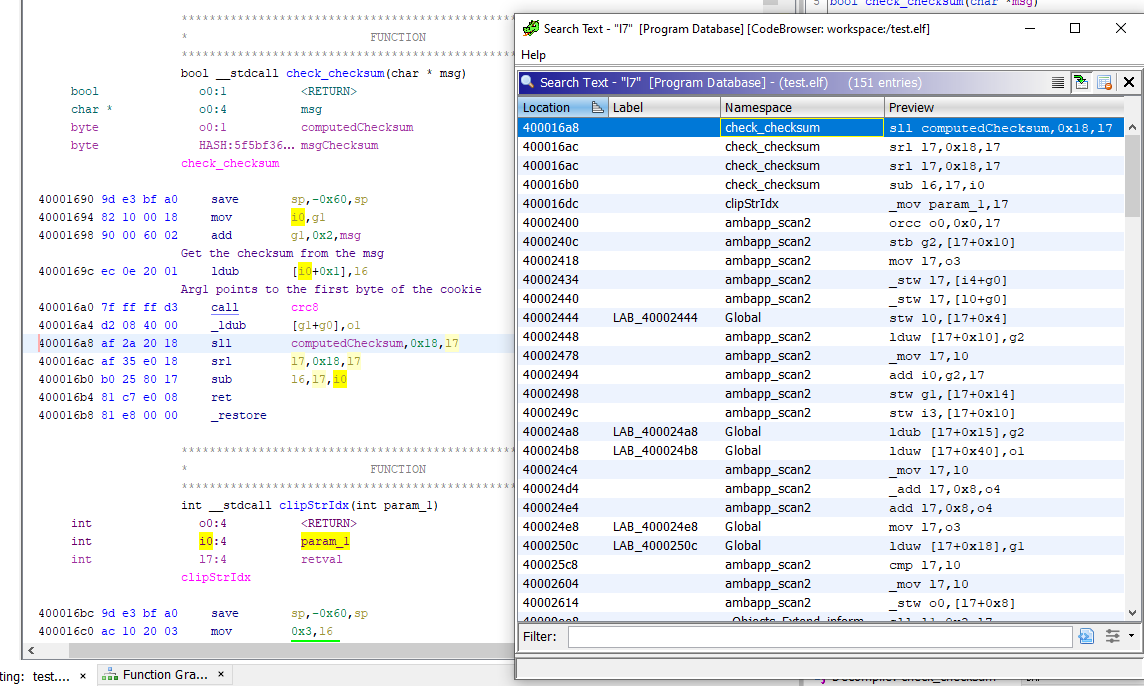Click label LAB_400024b8 in the results table
Image resolution: width=1144 pixels, height=686 pixels.
[654, 450]
